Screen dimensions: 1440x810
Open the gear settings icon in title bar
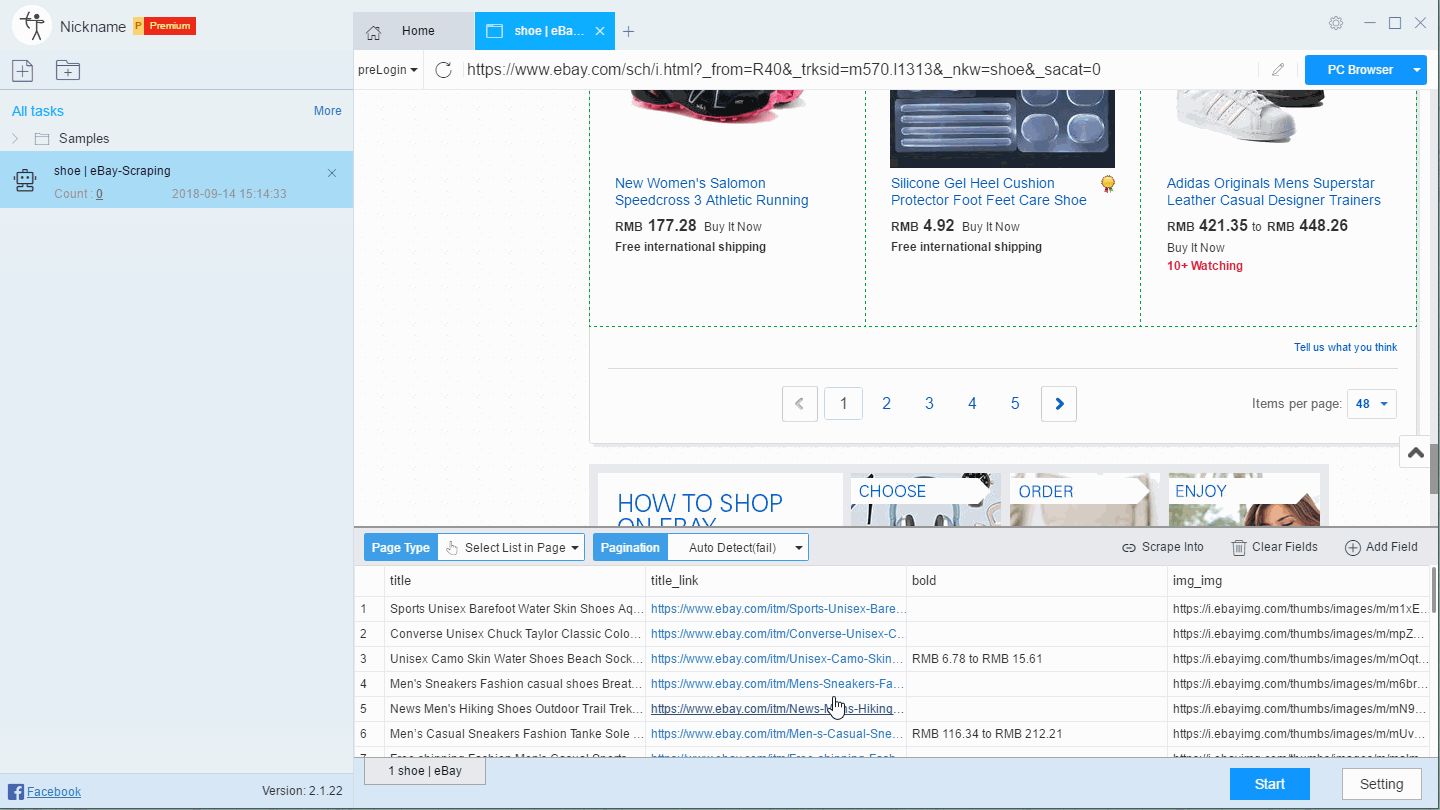(x=1336, y=23)
